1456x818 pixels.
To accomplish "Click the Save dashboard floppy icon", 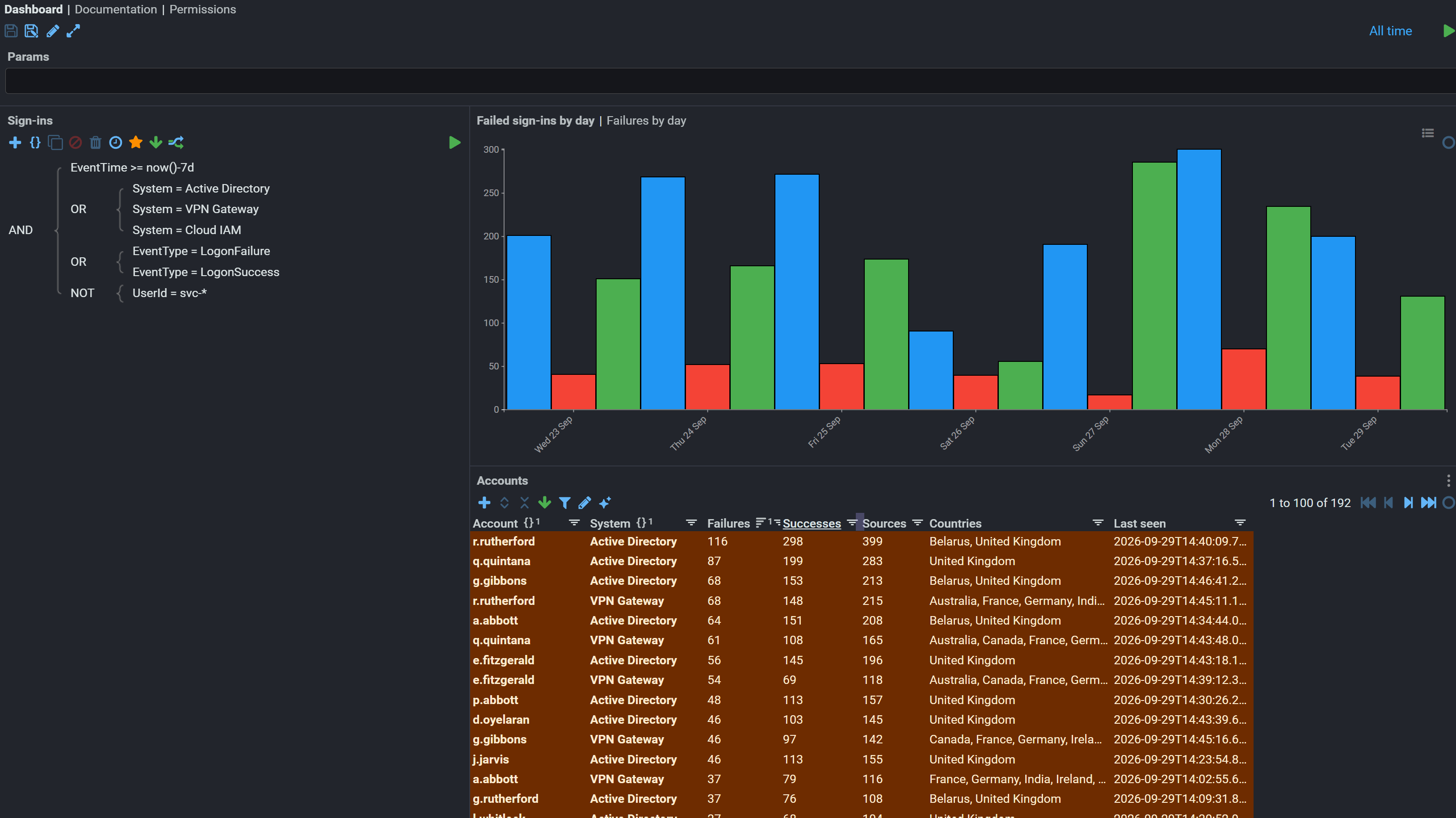I will 11,31.
